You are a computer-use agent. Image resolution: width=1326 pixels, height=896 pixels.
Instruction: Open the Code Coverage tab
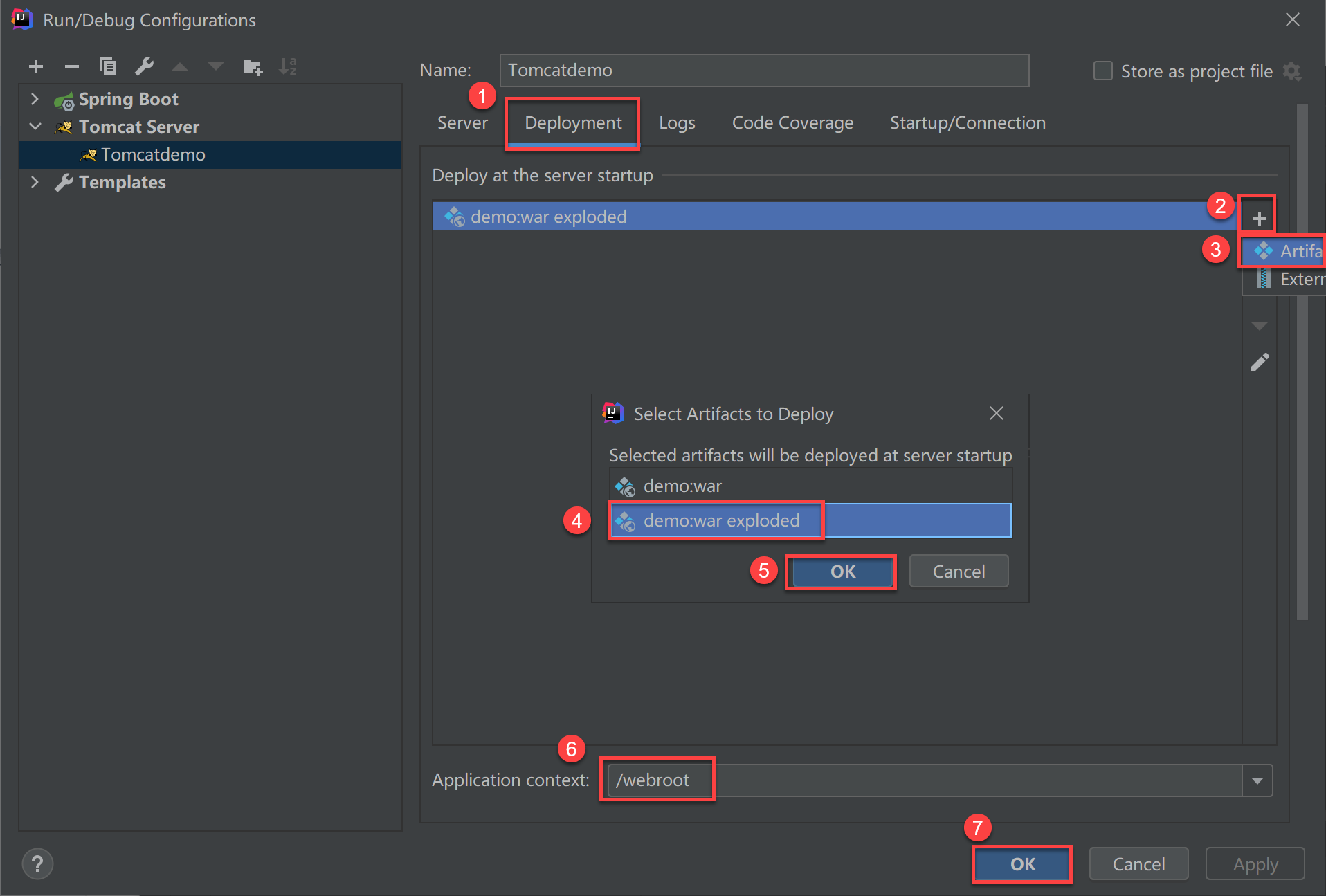[792, 122]
